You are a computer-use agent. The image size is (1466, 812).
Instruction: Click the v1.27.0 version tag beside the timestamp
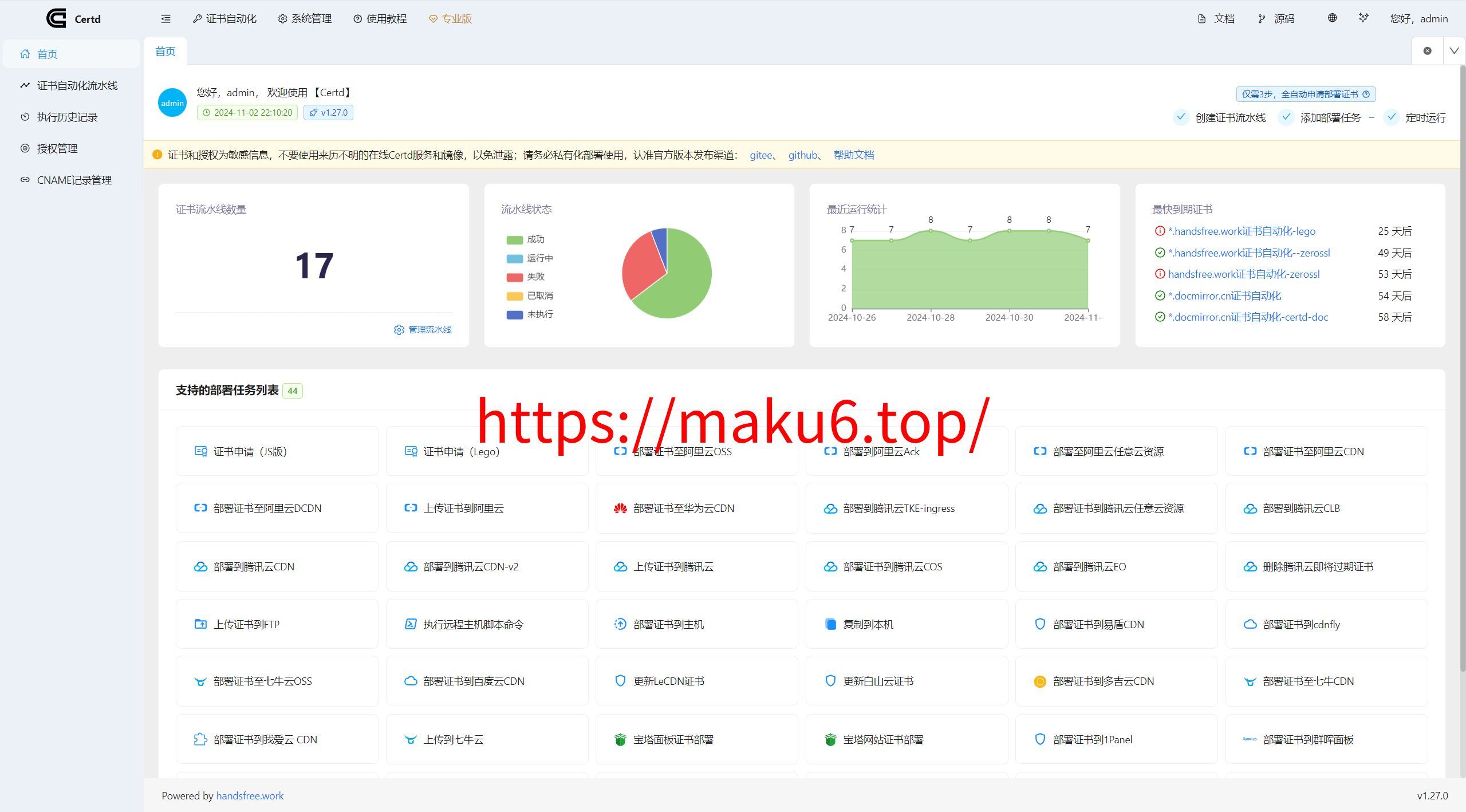pyautogui.click(x=328, y=113)
